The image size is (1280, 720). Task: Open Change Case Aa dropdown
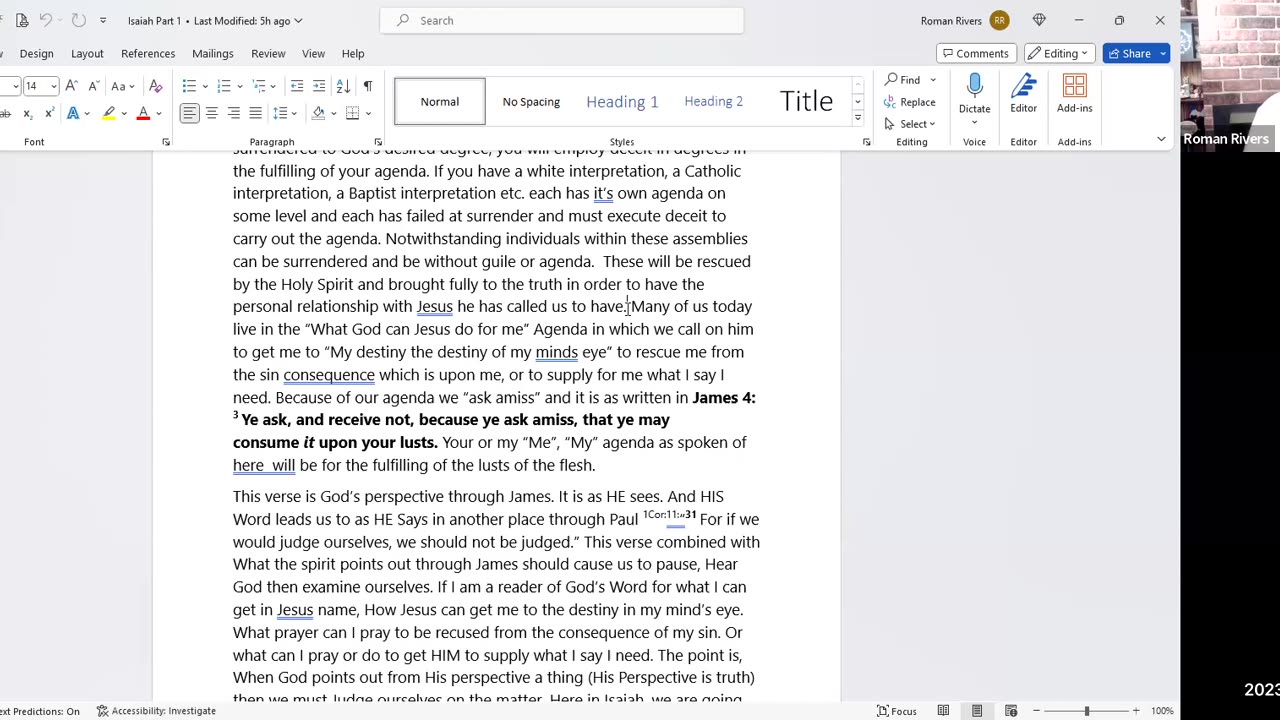click(x=124, y=86)
